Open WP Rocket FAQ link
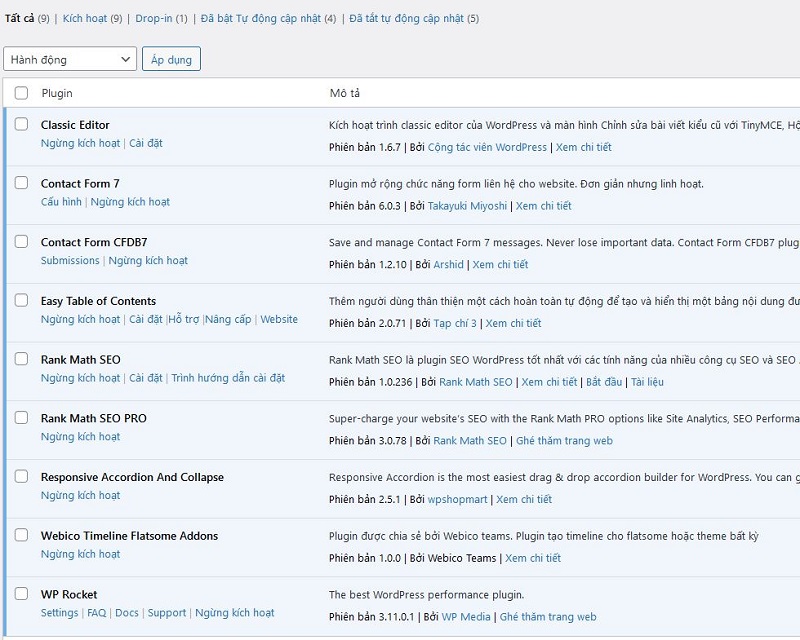Viewport: 800px width, 640px height. (97, 613)
